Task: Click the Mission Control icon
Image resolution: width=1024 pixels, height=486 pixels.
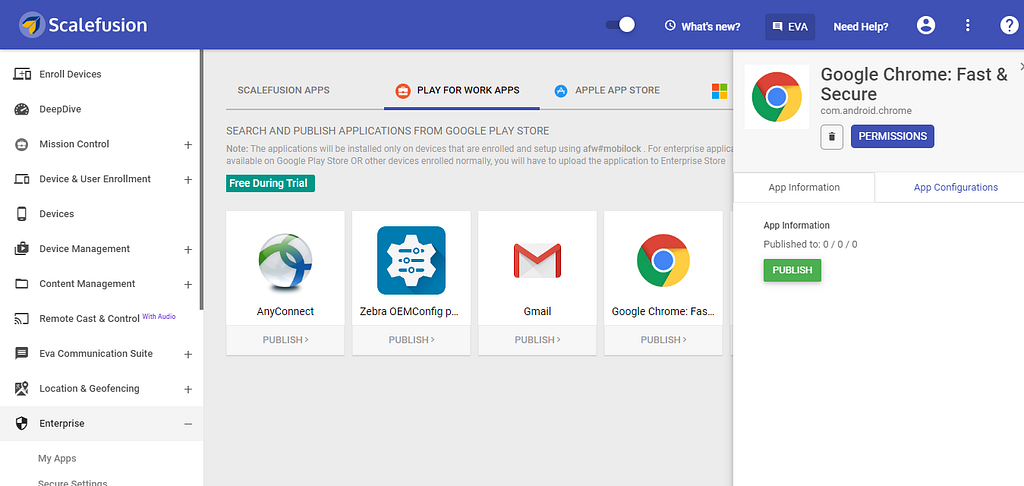Action: coord(22,144)
